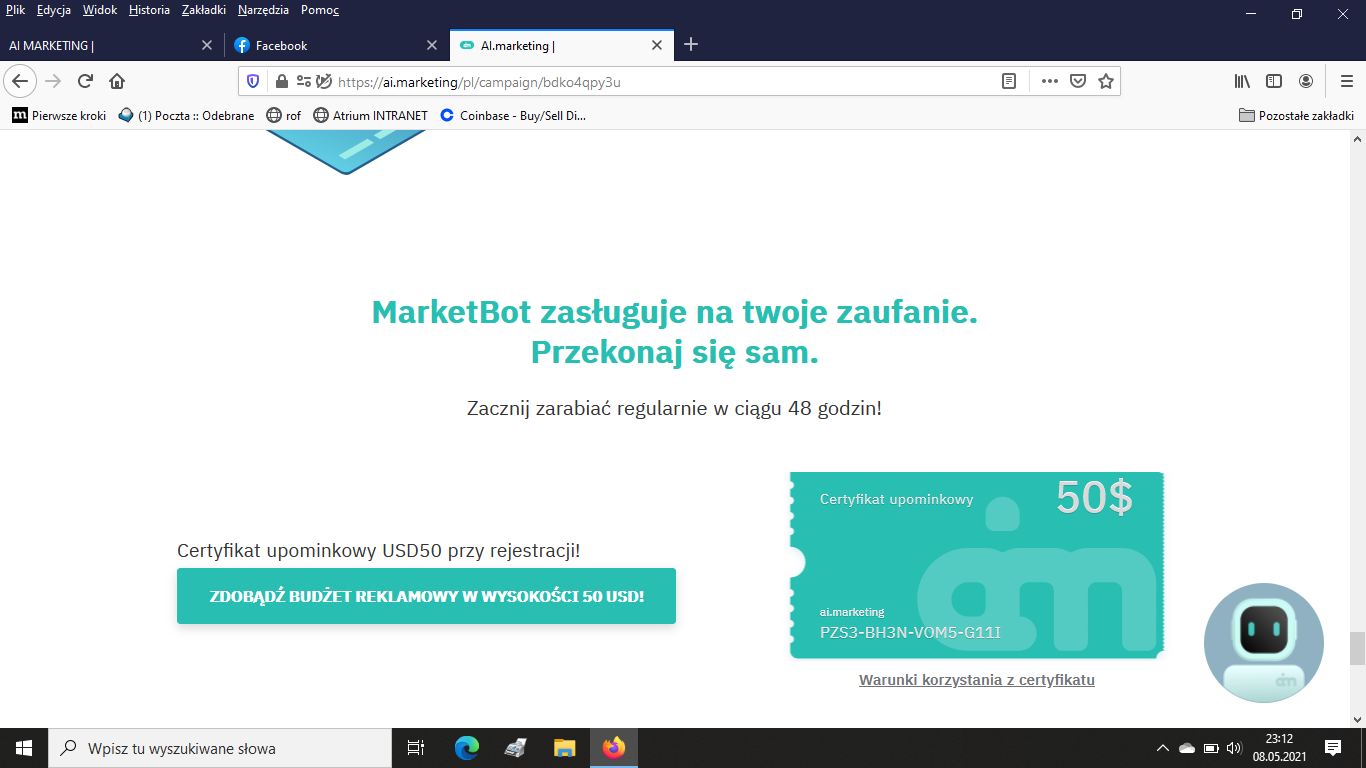Open the Narzędzia menu
This screenshot has height=768, width=1366.
click(263, 10)
